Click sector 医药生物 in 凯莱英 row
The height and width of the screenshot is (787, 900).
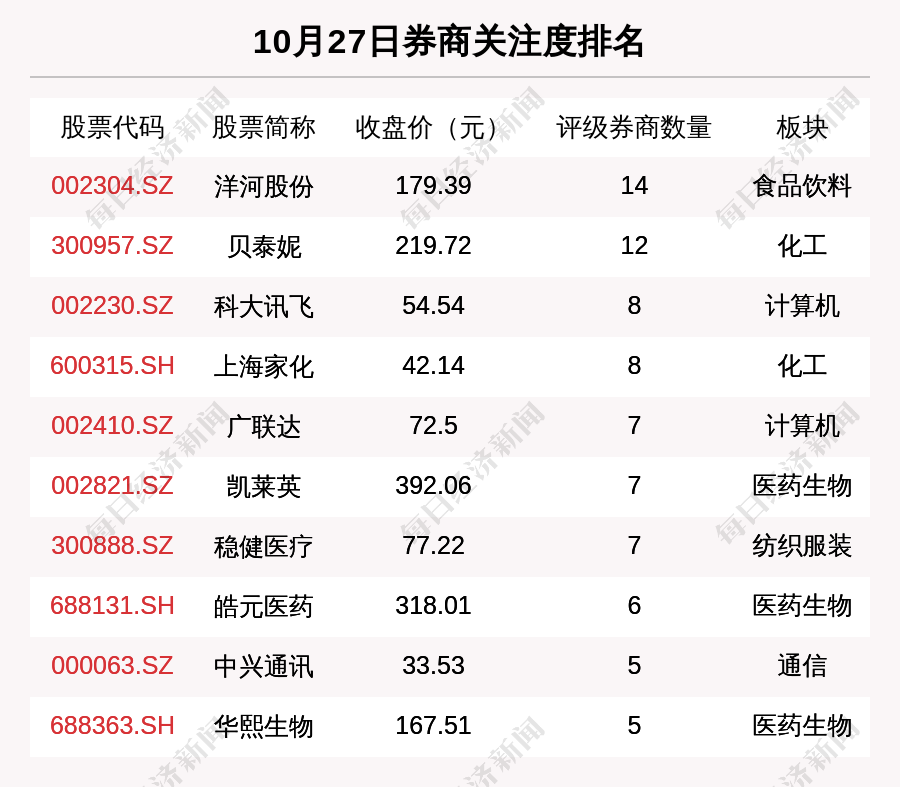click(802, 487)
